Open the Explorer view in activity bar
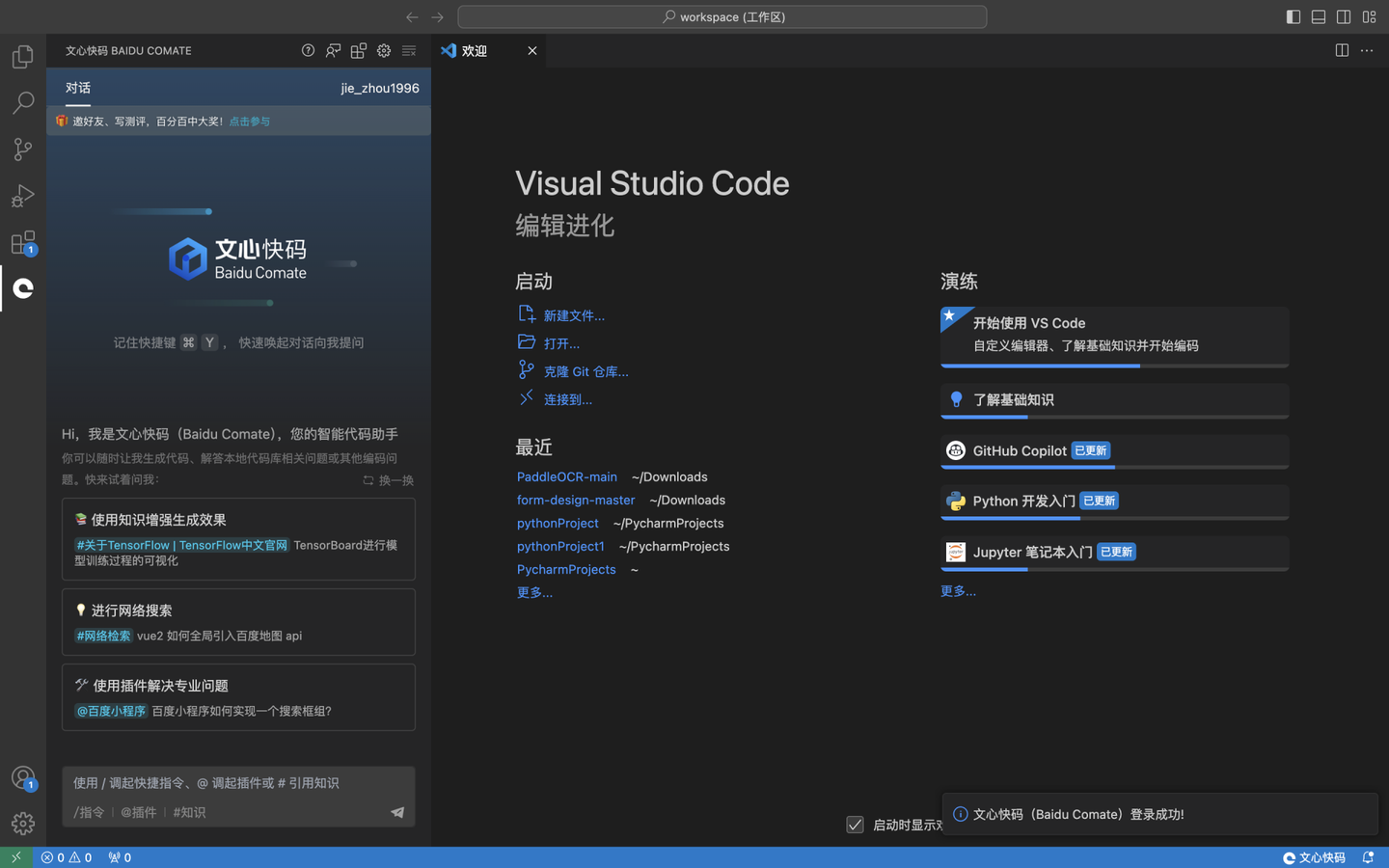This screenshot has height=868, width=1389. pyautogui.click(x=23, y=57)
